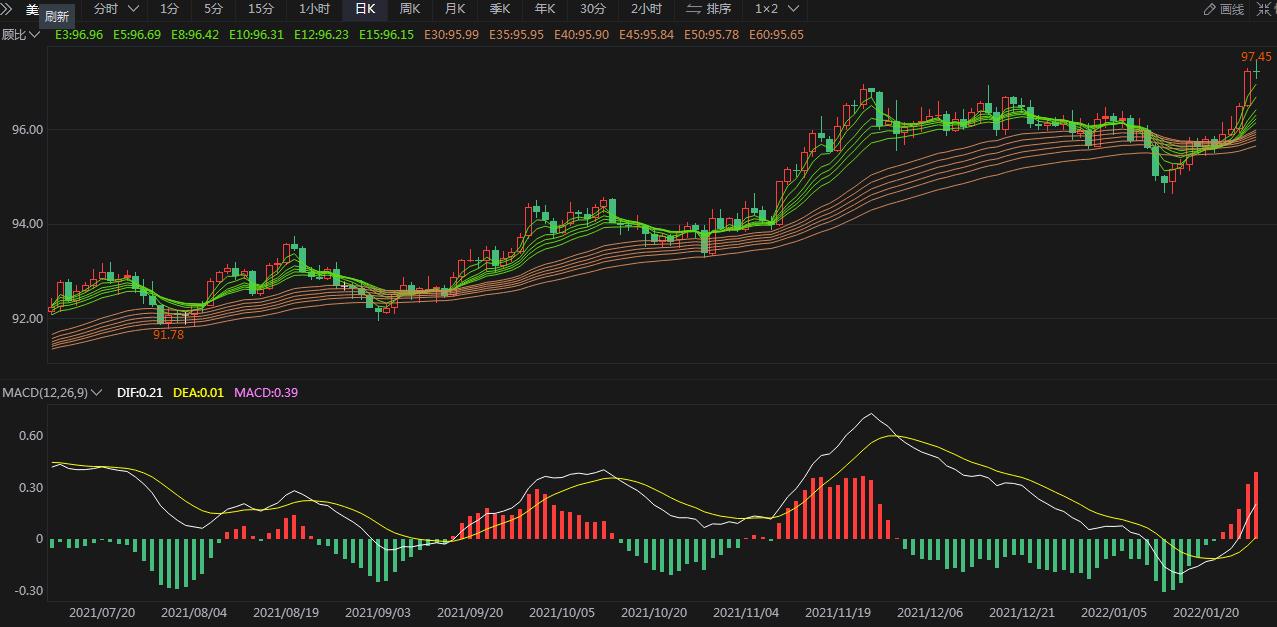
Task: Open the MACD(12,26,9) indicator dropdown
Action: point(52,393)
